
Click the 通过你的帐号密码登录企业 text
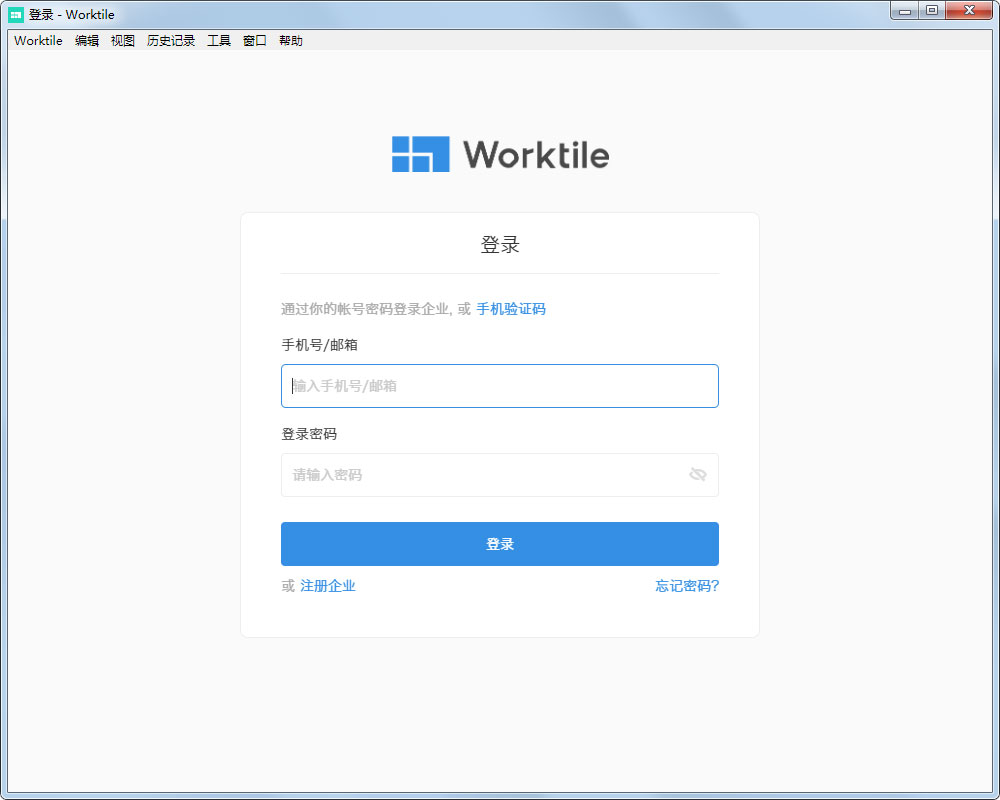coord(365,309)
